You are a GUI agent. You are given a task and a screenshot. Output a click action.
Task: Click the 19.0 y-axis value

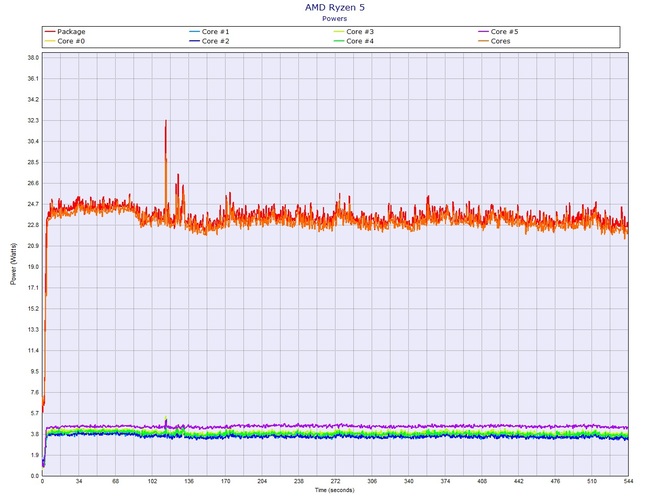tap(33, 267)
